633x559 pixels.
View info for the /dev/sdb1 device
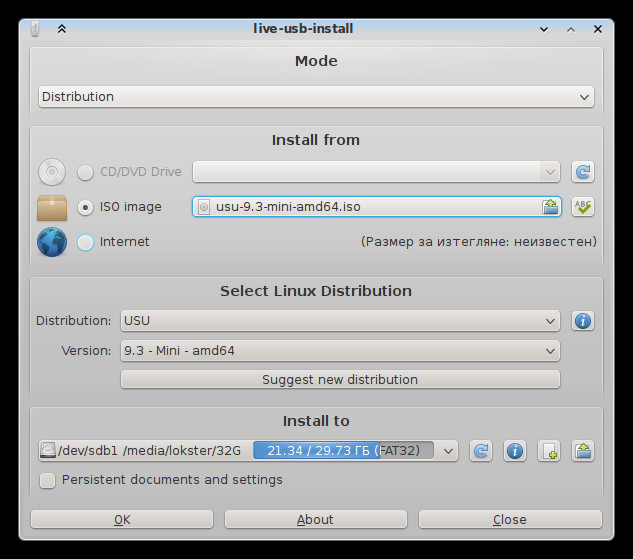515,451
